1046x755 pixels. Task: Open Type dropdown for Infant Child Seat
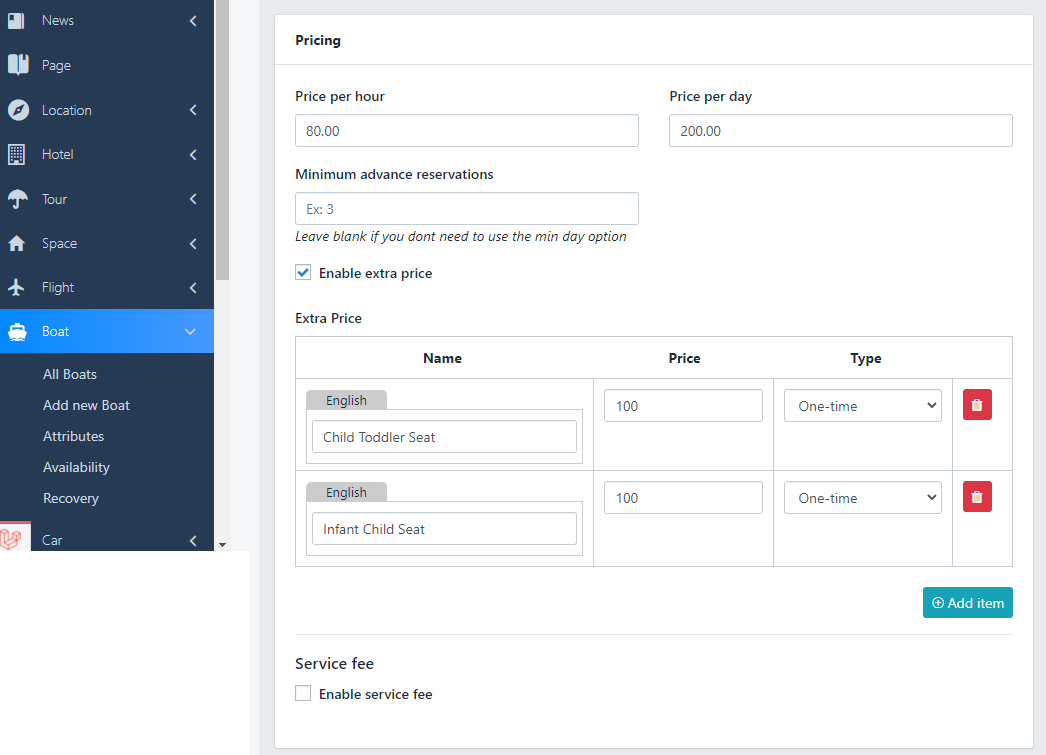tap(862, 498)
